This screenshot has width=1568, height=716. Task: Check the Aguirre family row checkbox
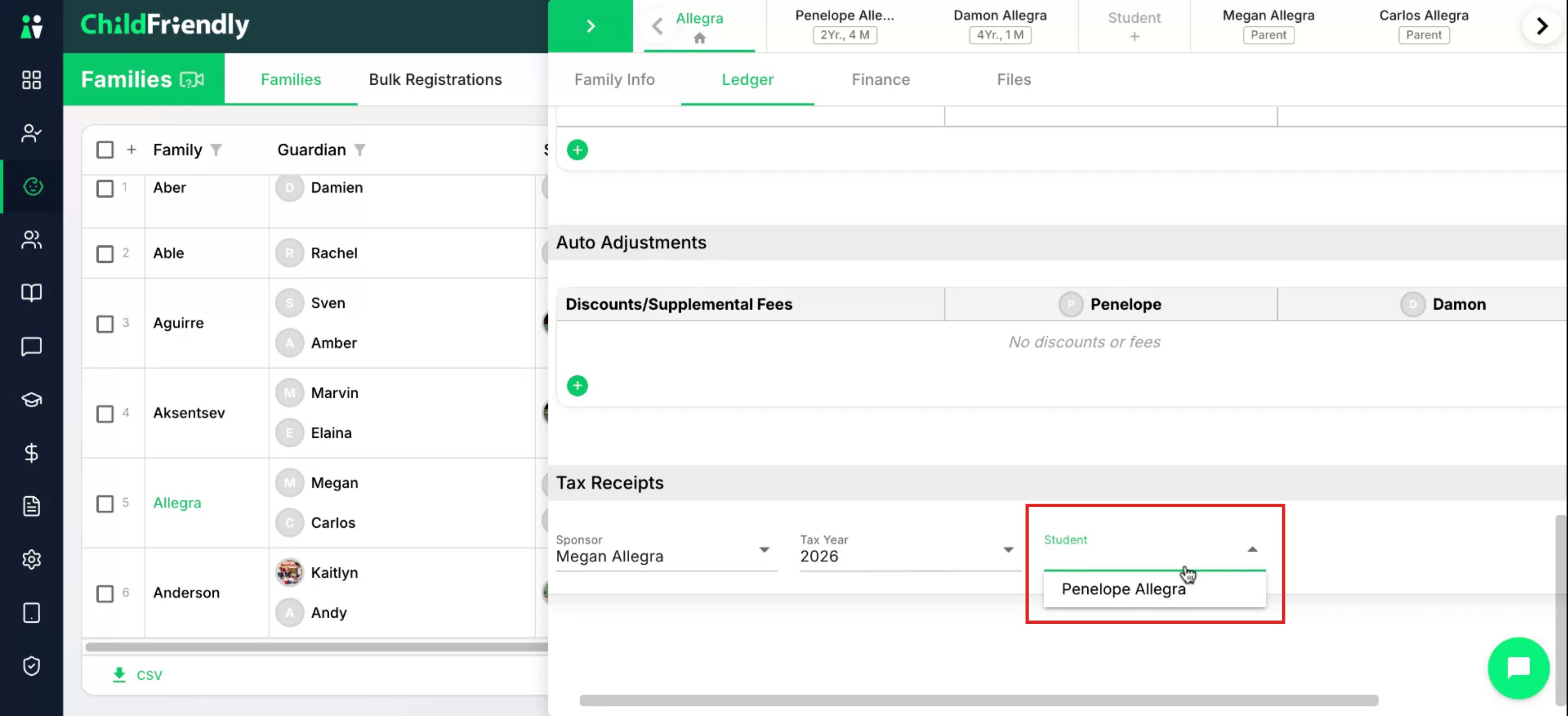pyautogui.click(x=105, y=323)
